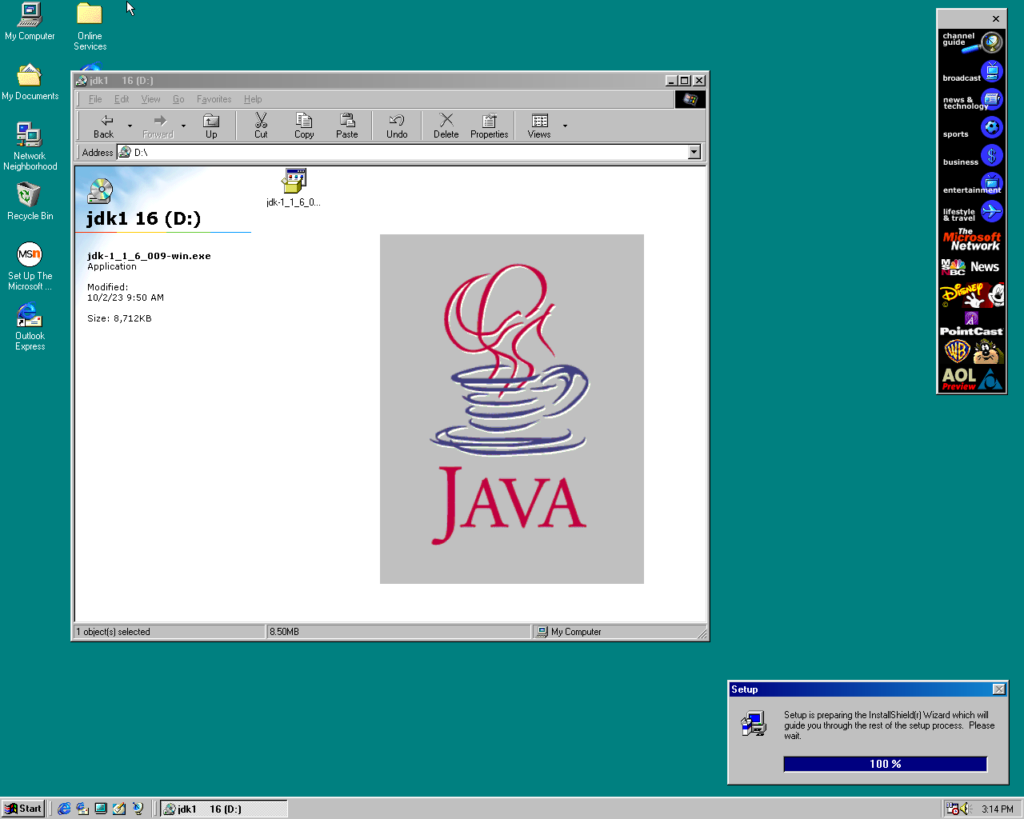Open the Help menu
The width and height of the screenshot is (1024, 819).
tap(253, 99)
